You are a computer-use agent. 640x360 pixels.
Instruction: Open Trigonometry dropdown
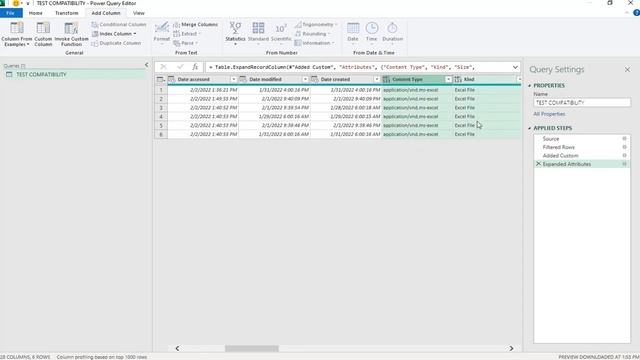point(316,24)
